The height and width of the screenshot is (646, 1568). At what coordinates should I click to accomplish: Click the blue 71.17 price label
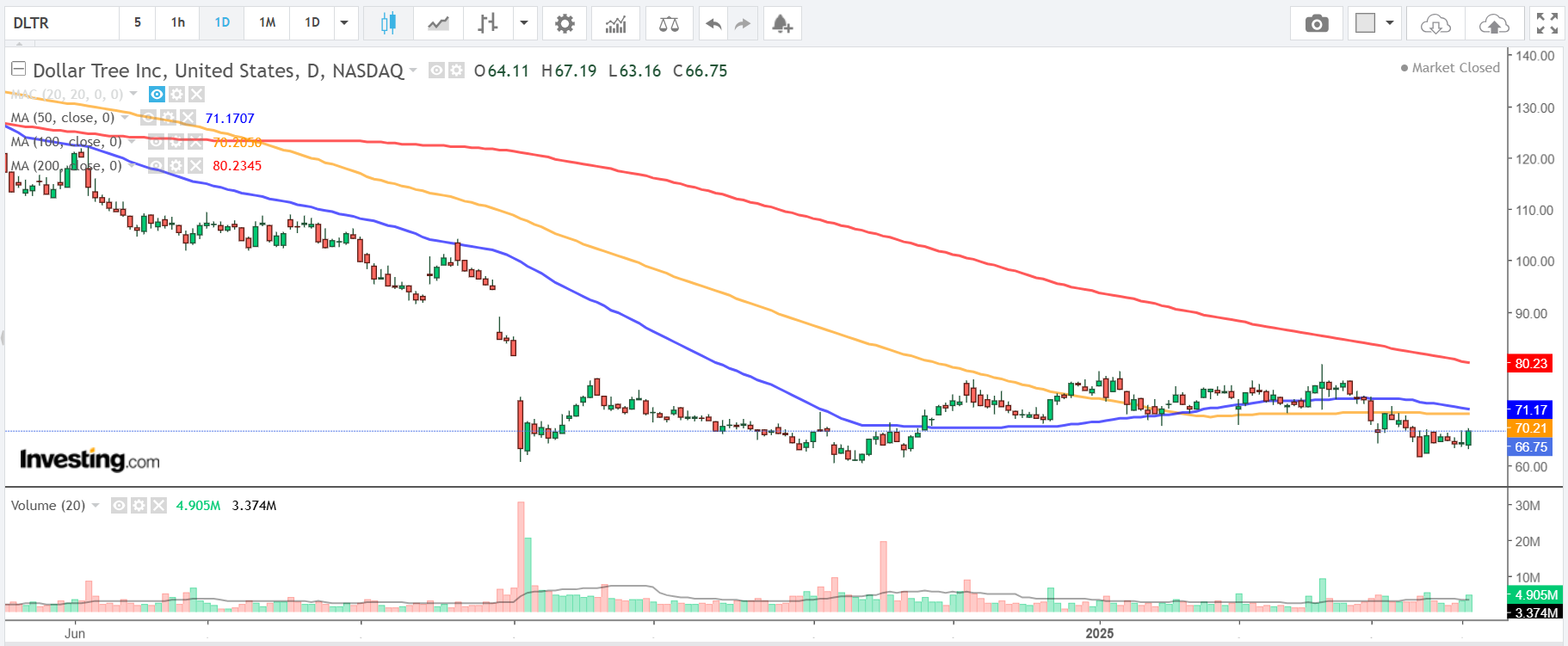click(x=1531, y=410)
